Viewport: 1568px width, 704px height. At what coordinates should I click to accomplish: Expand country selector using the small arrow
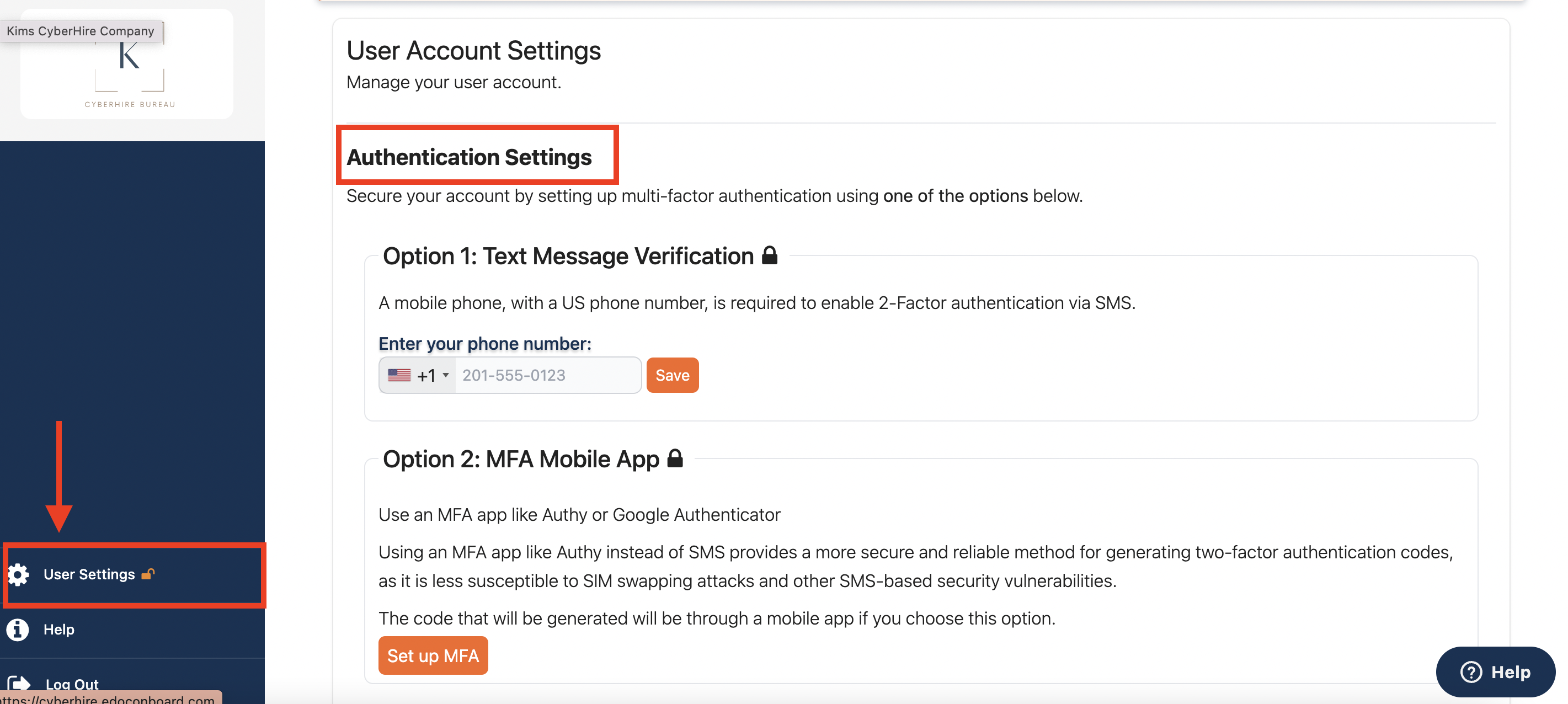pos(446,375)
